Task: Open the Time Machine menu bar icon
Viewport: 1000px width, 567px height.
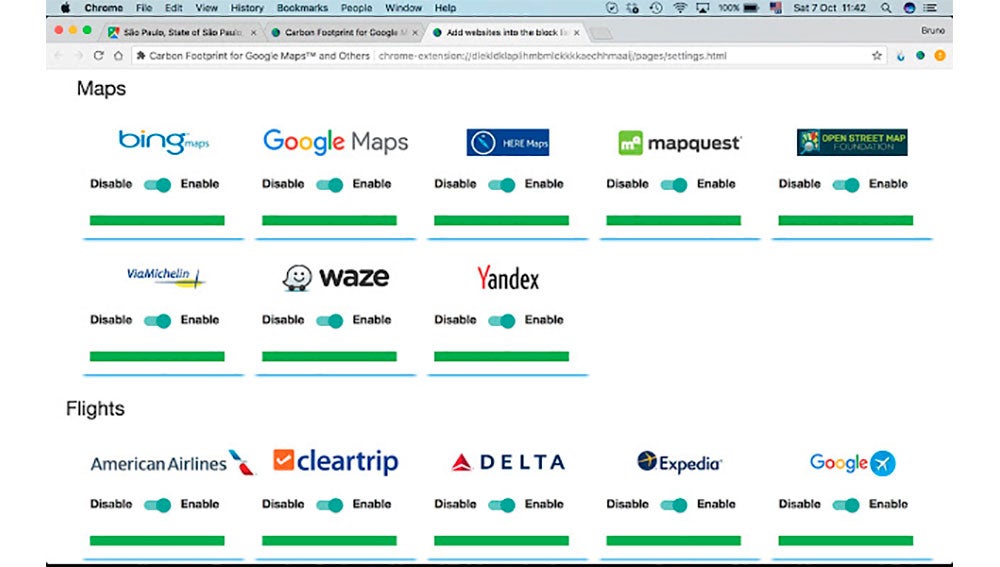Action: [x=656, y=8]
